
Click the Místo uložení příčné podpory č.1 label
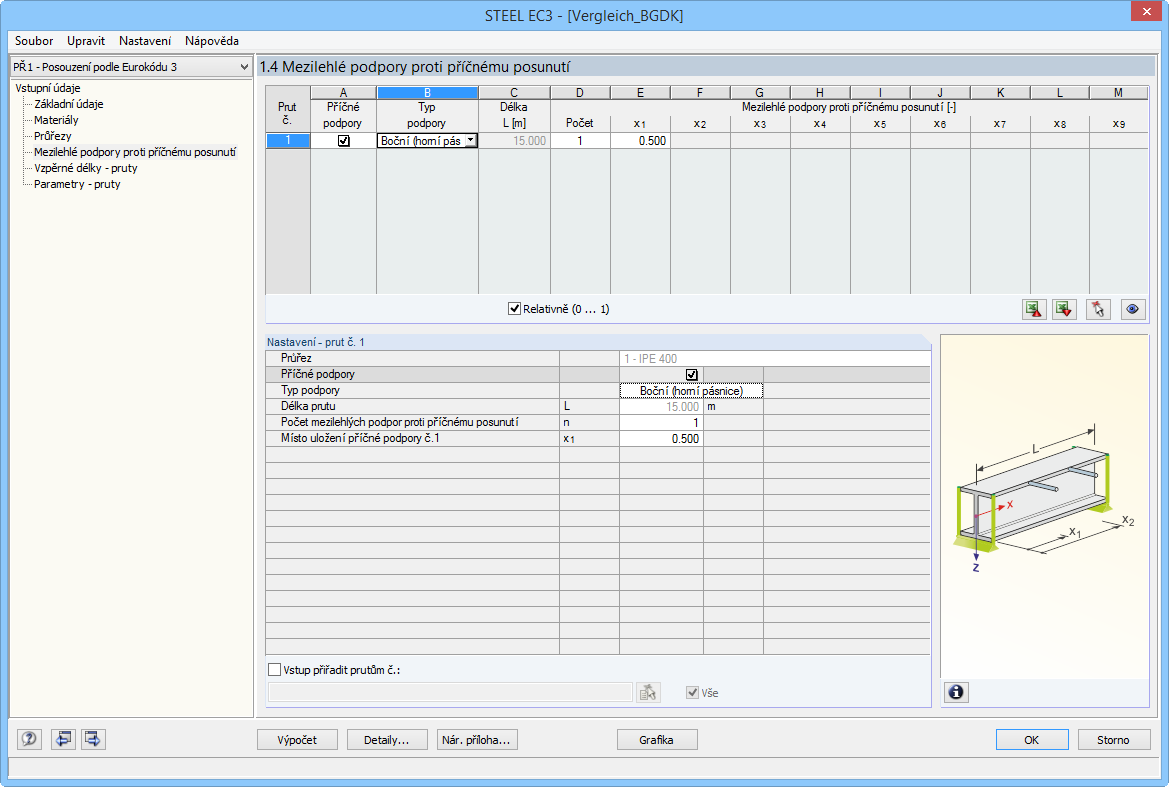coord(360,438)
